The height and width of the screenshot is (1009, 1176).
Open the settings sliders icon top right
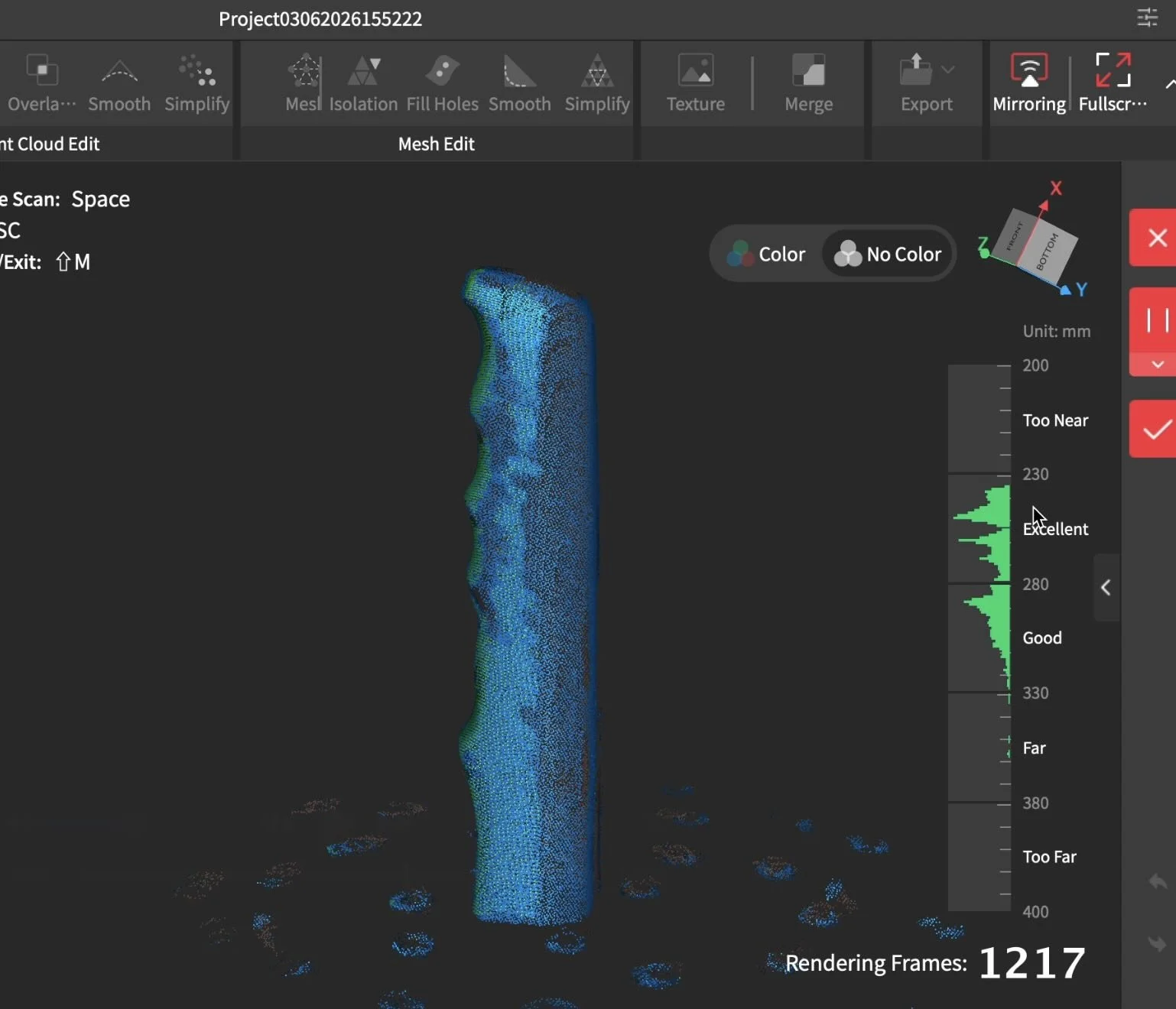pos(1147,18)
